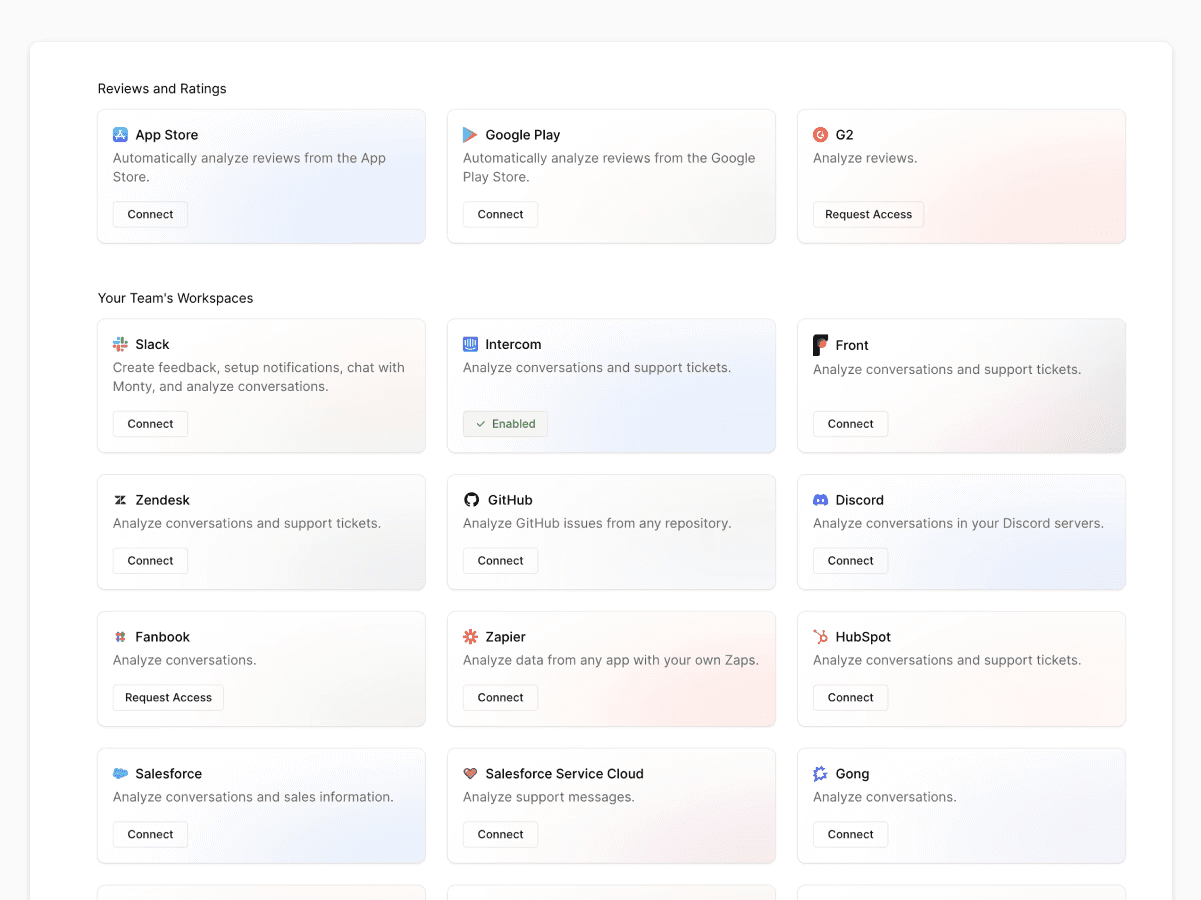Click the Intercom logo icon

pyautogui.click(x=470, y=344)
